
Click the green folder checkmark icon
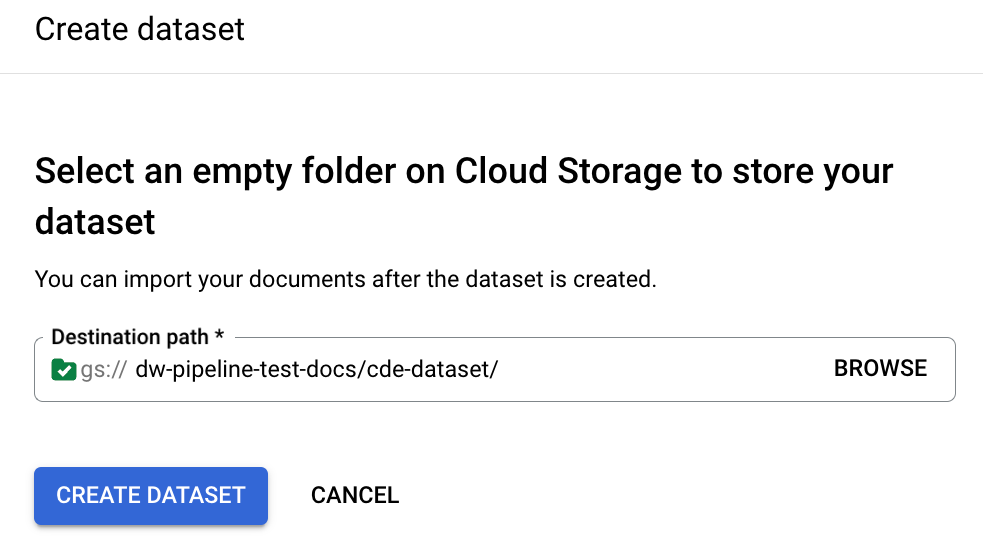point(63,370)
